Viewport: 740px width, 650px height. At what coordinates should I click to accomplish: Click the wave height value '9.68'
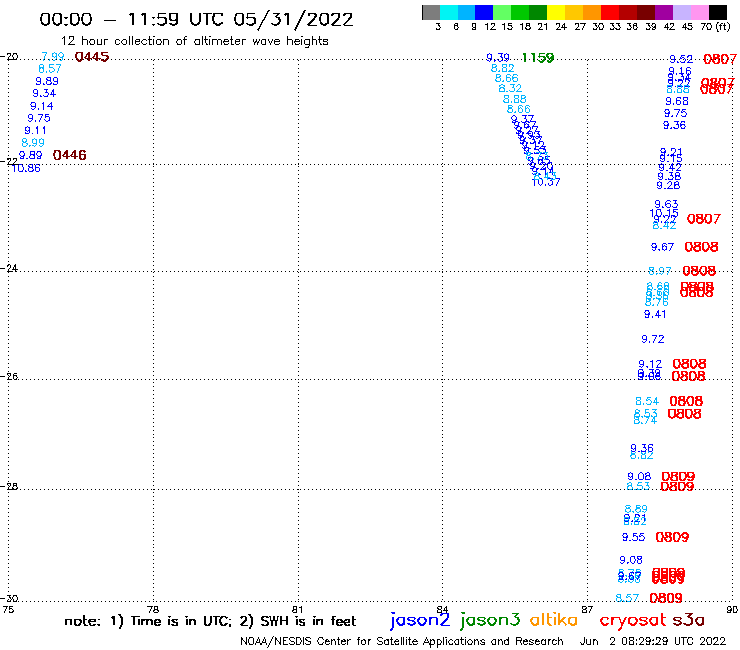pos(677,101)
